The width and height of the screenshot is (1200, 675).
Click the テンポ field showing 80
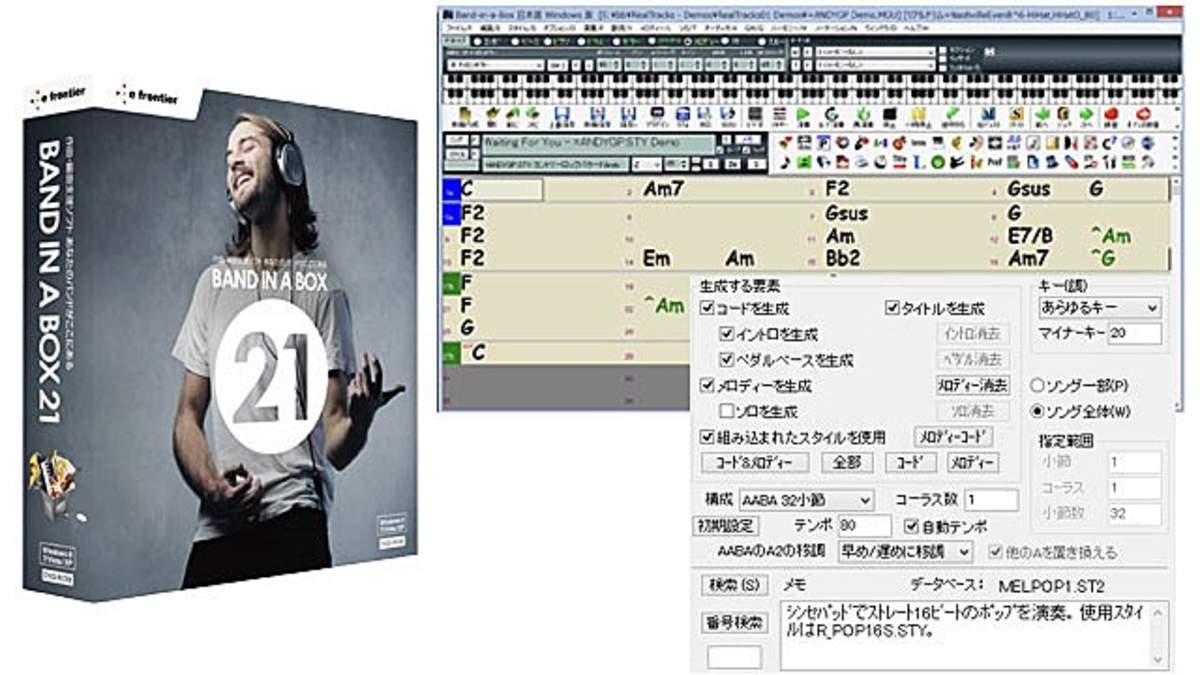[864, 526]
